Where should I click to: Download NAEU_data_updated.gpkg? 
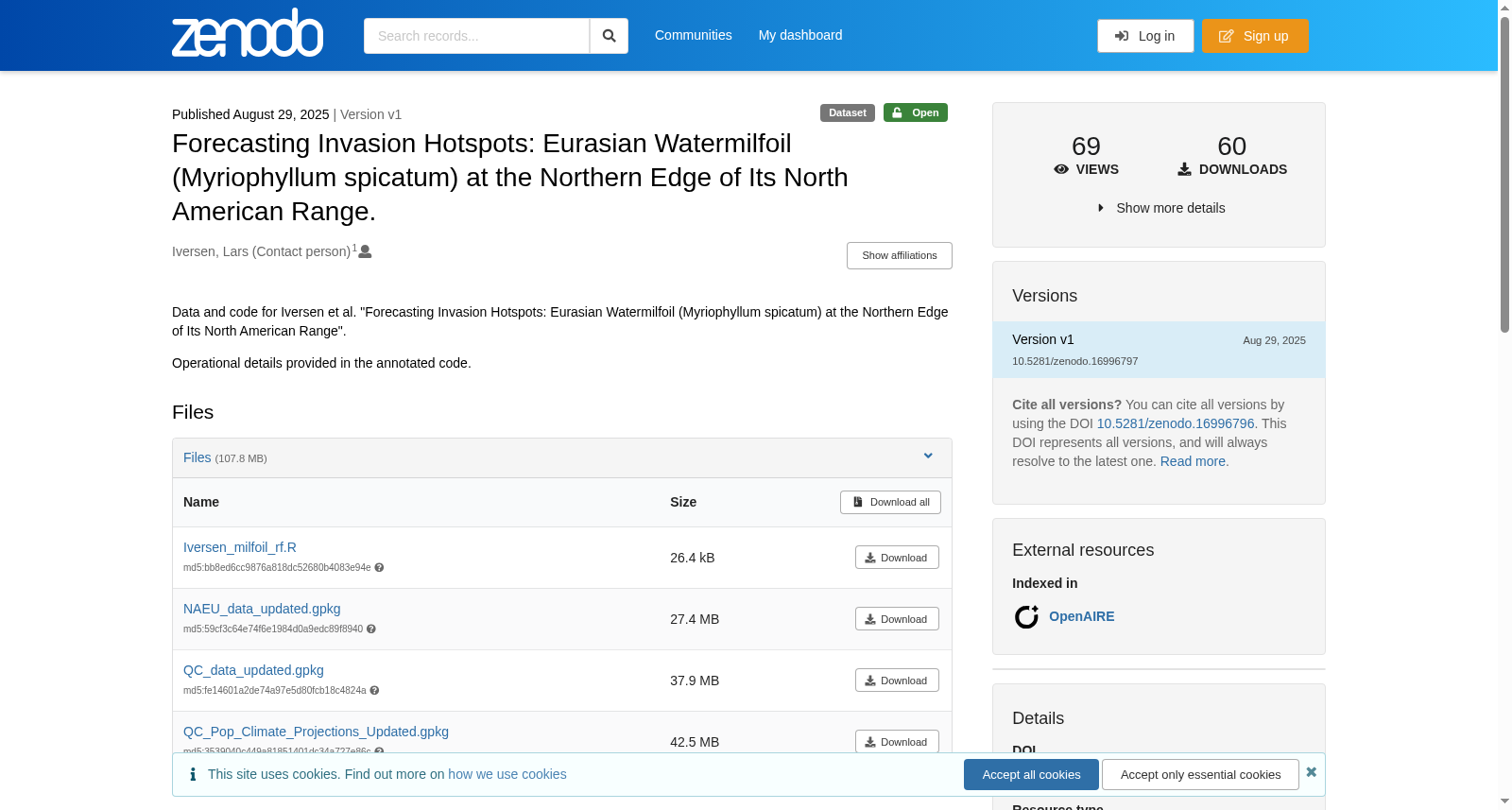[x=897, y=619]
